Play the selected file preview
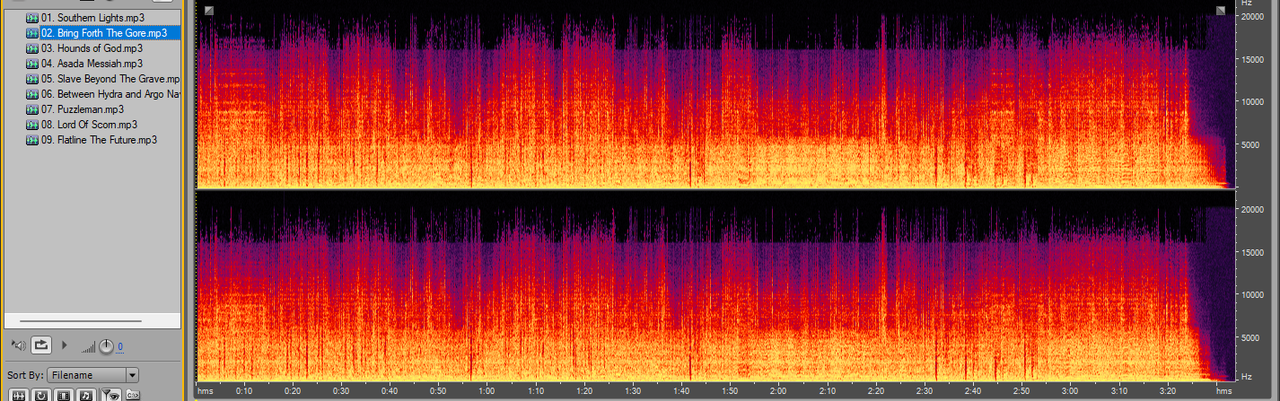 pos(65,345)
